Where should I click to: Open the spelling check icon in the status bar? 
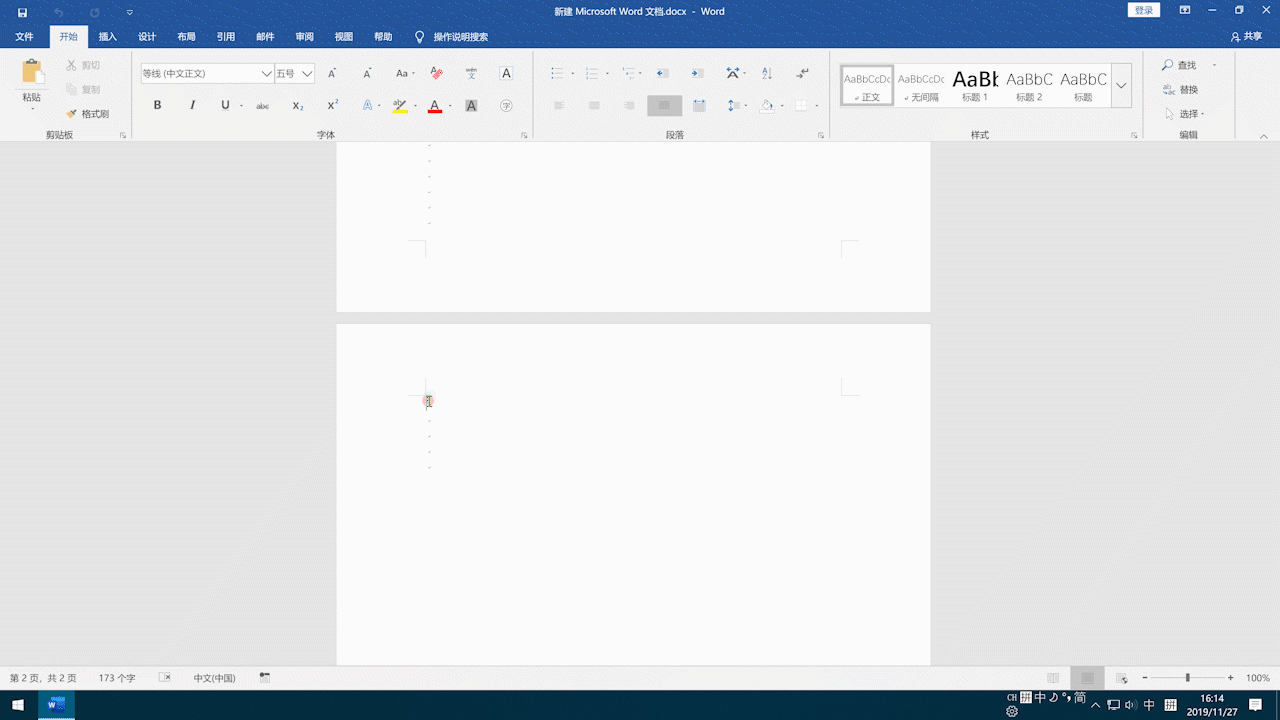165,678
